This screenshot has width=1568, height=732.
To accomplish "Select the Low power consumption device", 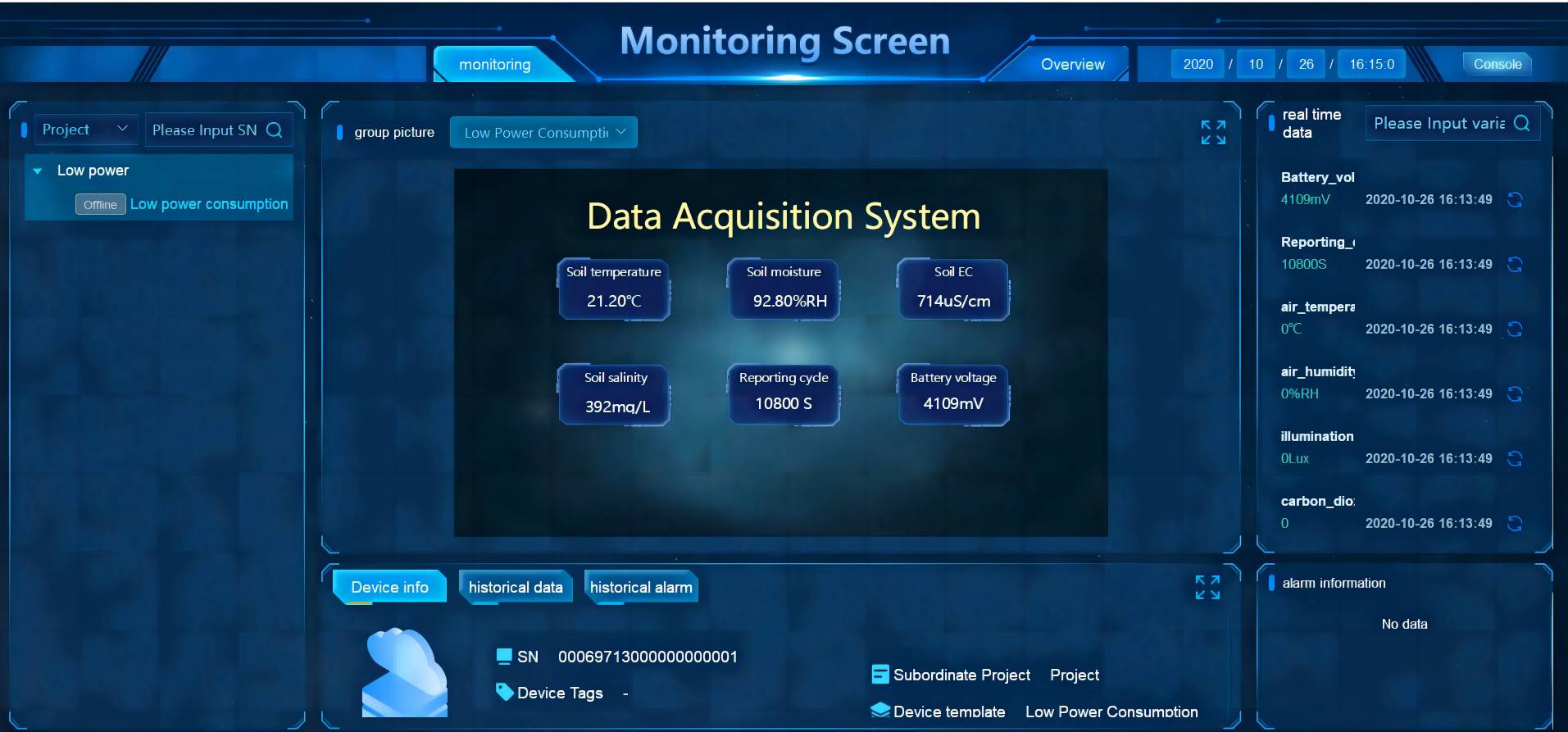I will pyautogui.click(x=209, y=204).
